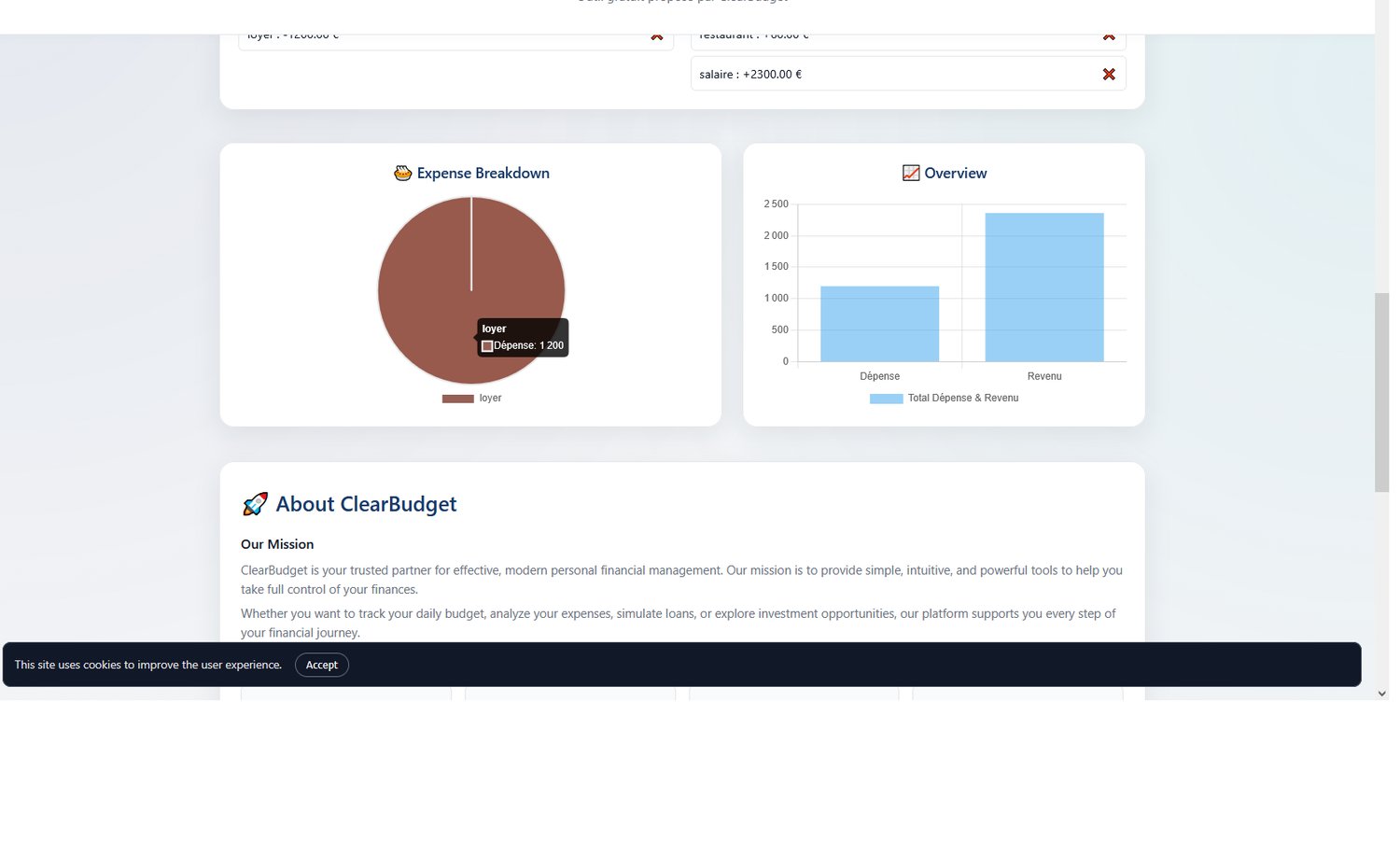Toggle the loyer legend item in pie chart

471,399
